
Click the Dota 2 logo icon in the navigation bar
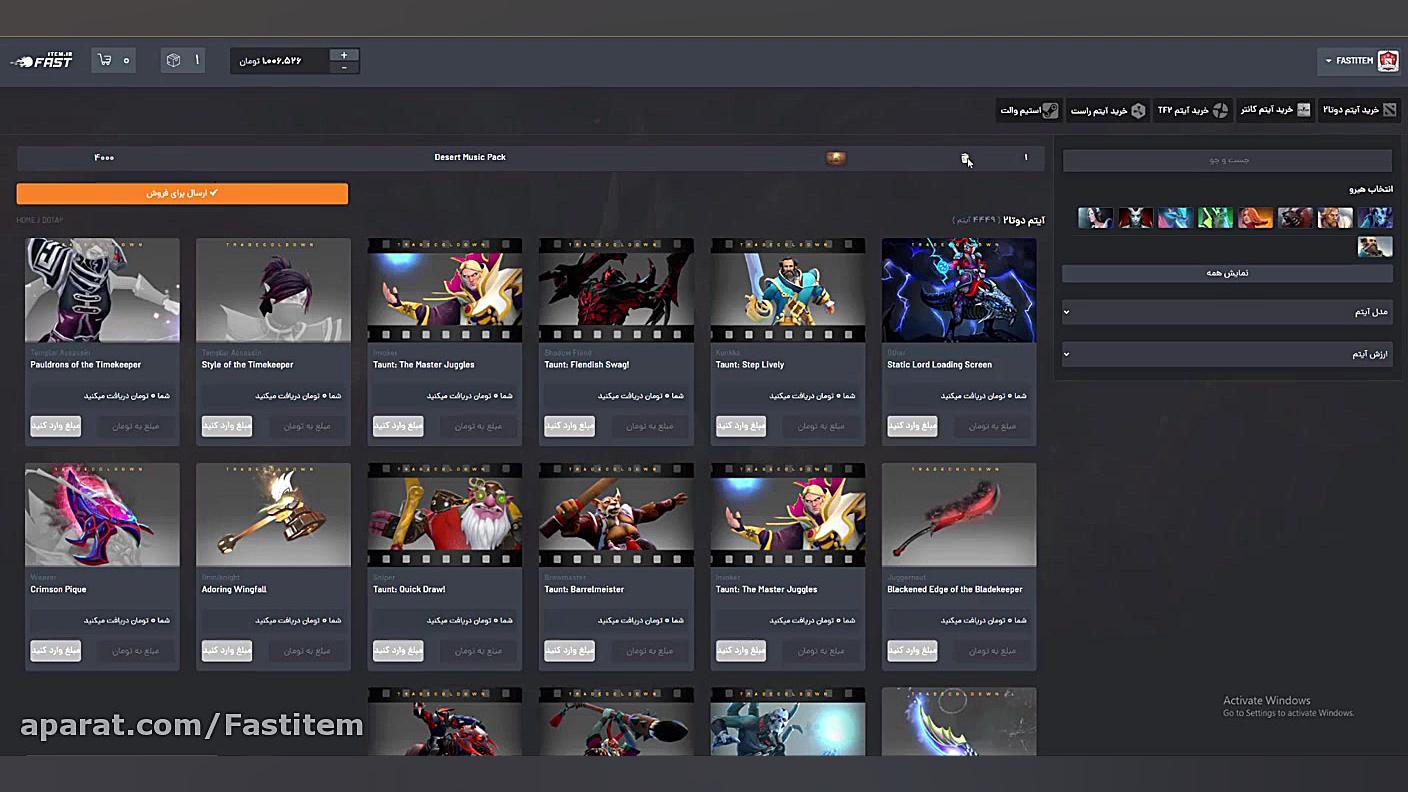pos(1389,110)
